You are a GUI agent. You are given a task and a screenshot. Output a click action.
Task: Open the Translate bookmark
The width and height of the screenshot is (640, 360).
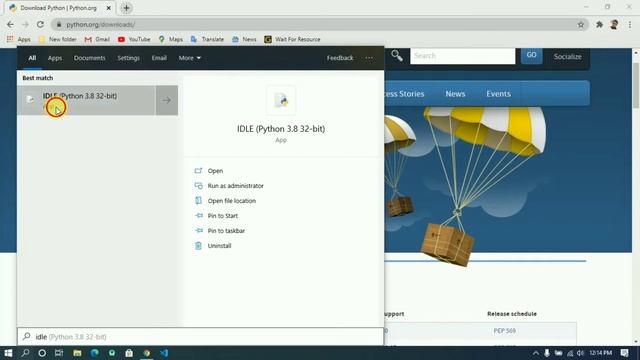click(x=207, y=39)
